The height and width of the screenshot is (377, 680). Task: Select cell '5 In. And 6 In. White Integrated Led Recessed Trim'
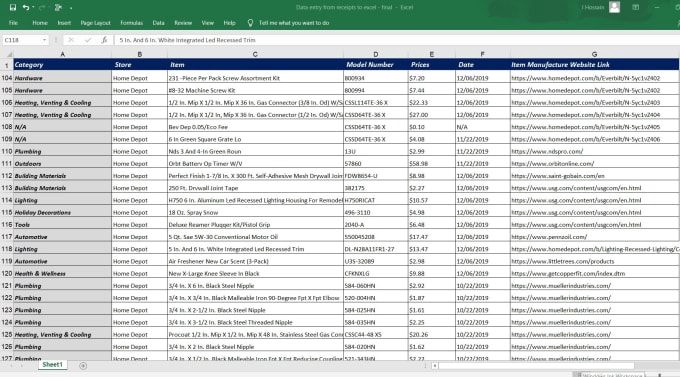255,249
